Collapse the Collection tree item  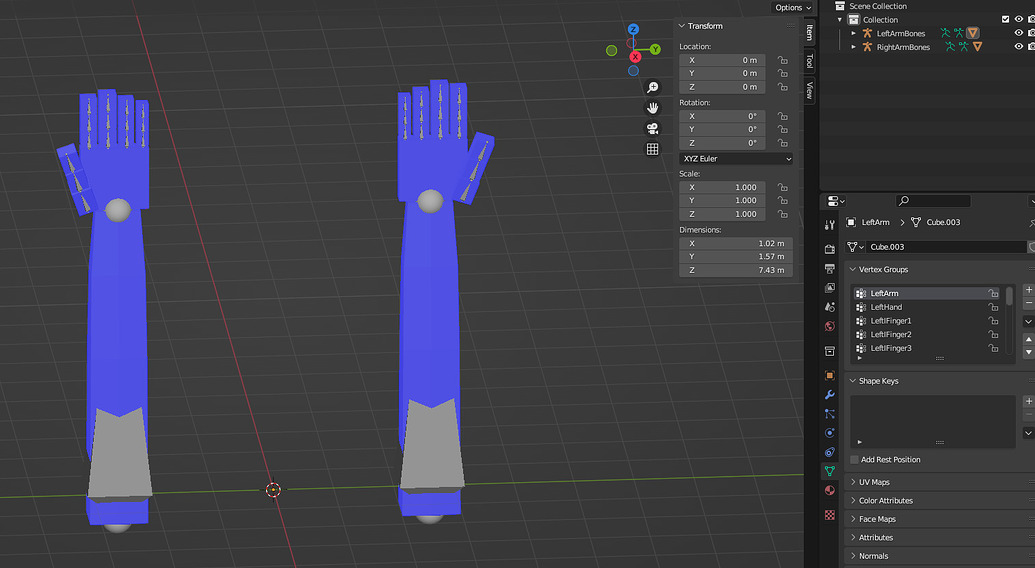(x=840, y=20)
